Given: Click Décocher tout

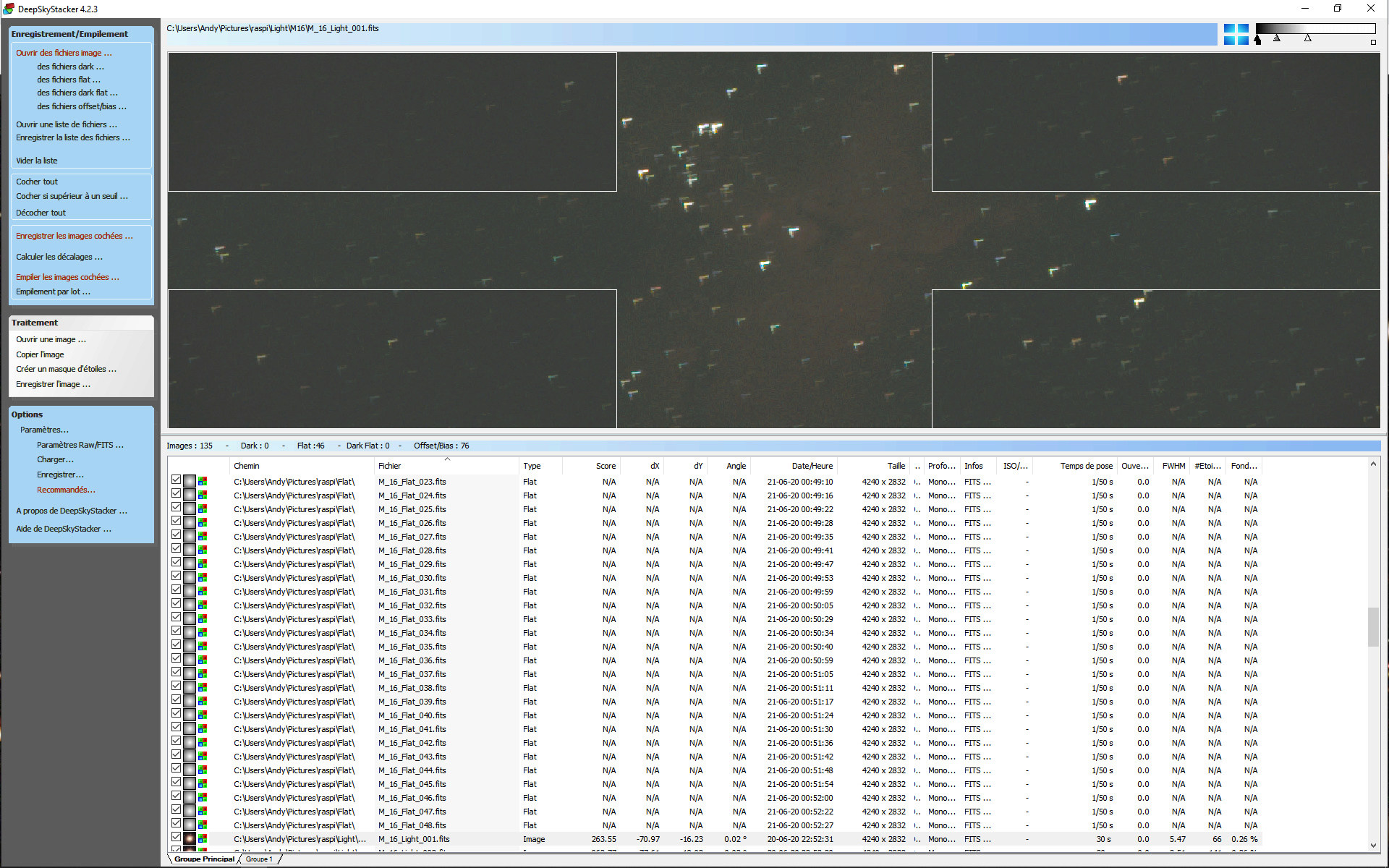Looking at the screenshot, I should pyautogui.click(x=41, y=213).
